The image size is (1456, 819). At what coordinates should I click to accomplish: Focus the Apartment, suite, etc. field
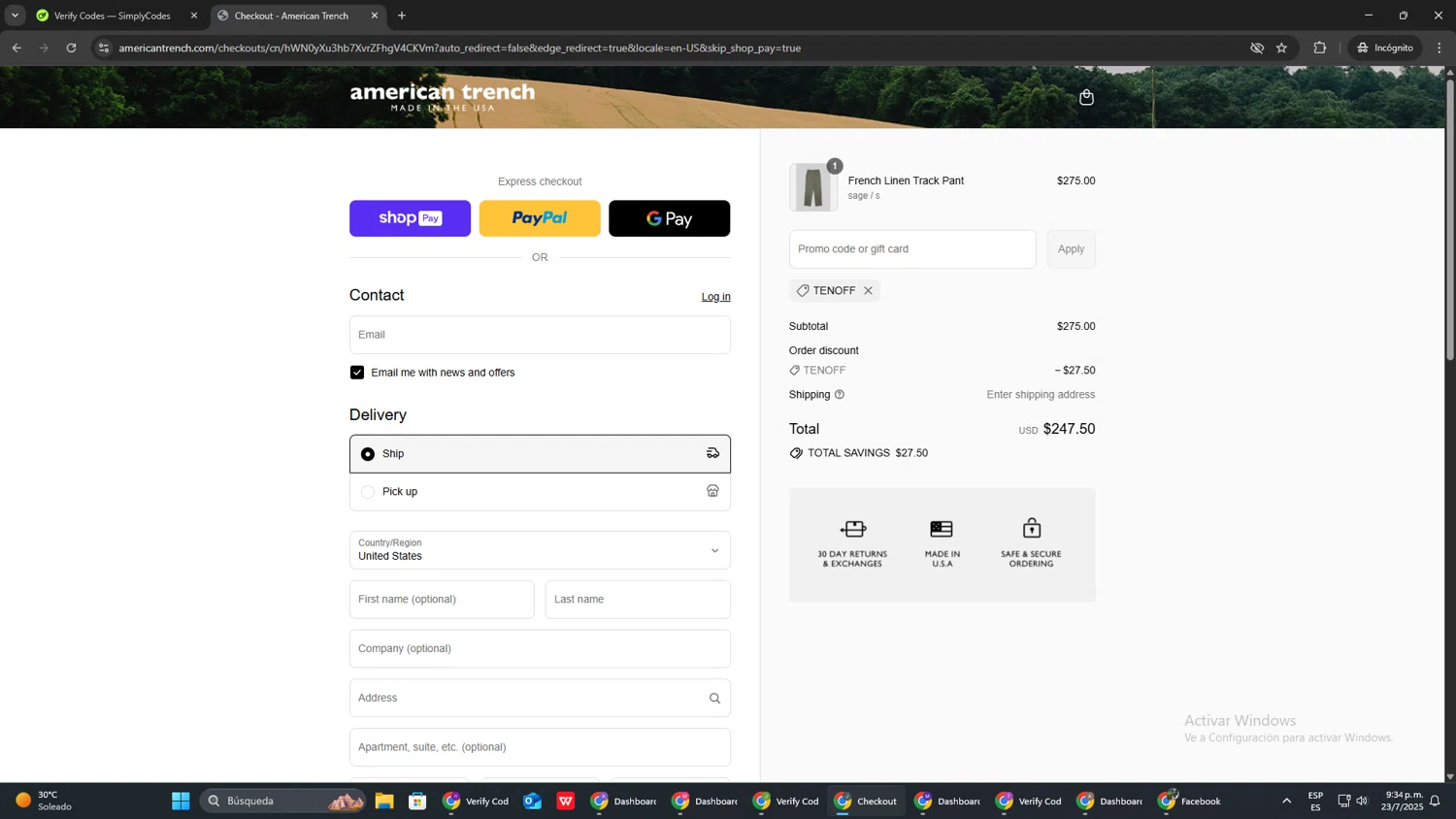click(x=540, y=747)
